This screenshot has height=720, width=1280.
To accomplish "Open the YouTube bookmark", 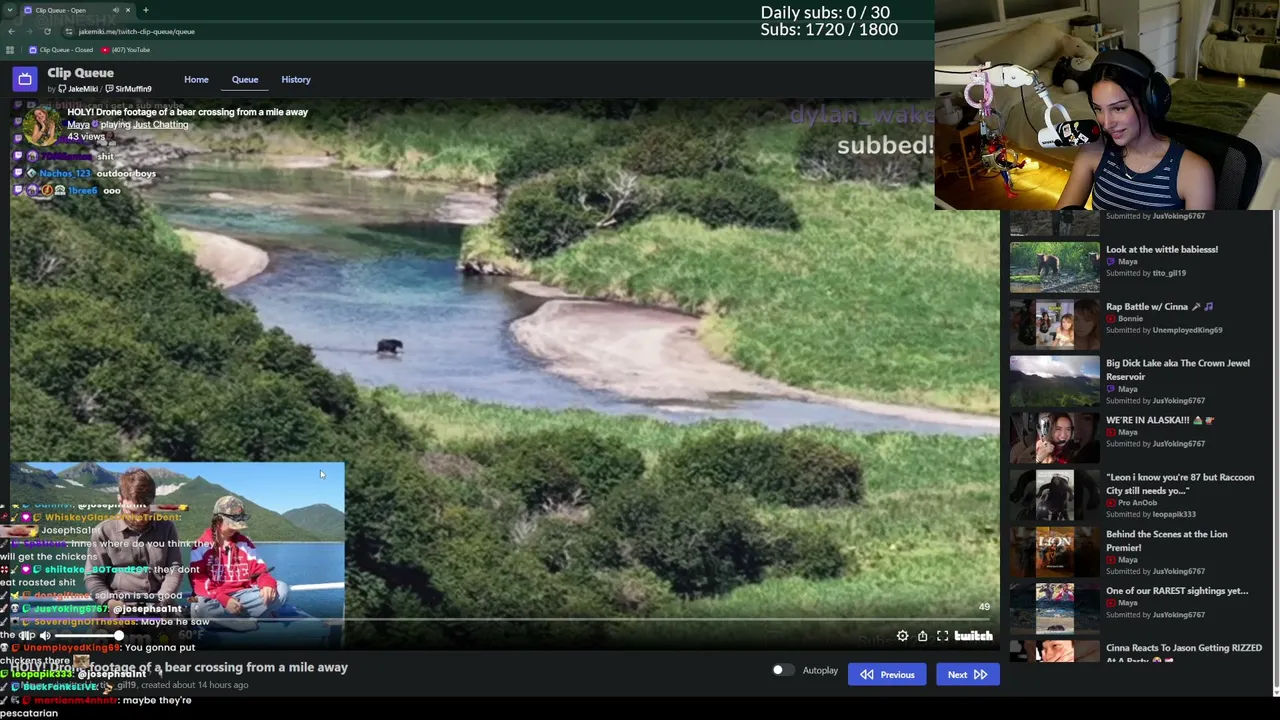I will (126, 50).
